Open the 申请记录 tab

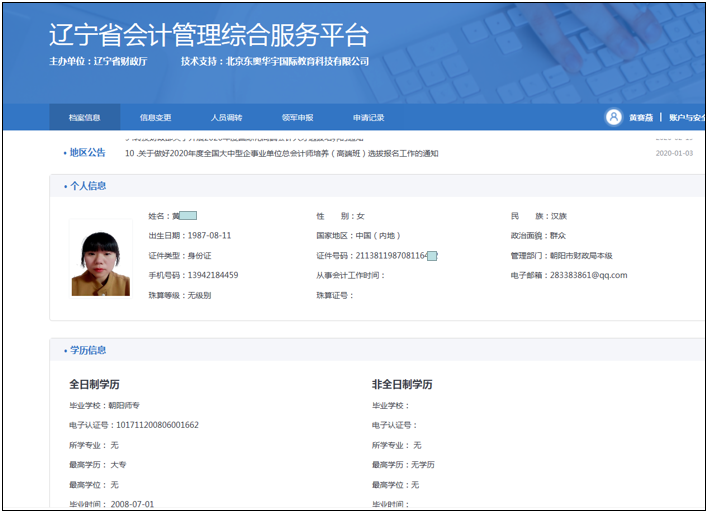[368, 118]
